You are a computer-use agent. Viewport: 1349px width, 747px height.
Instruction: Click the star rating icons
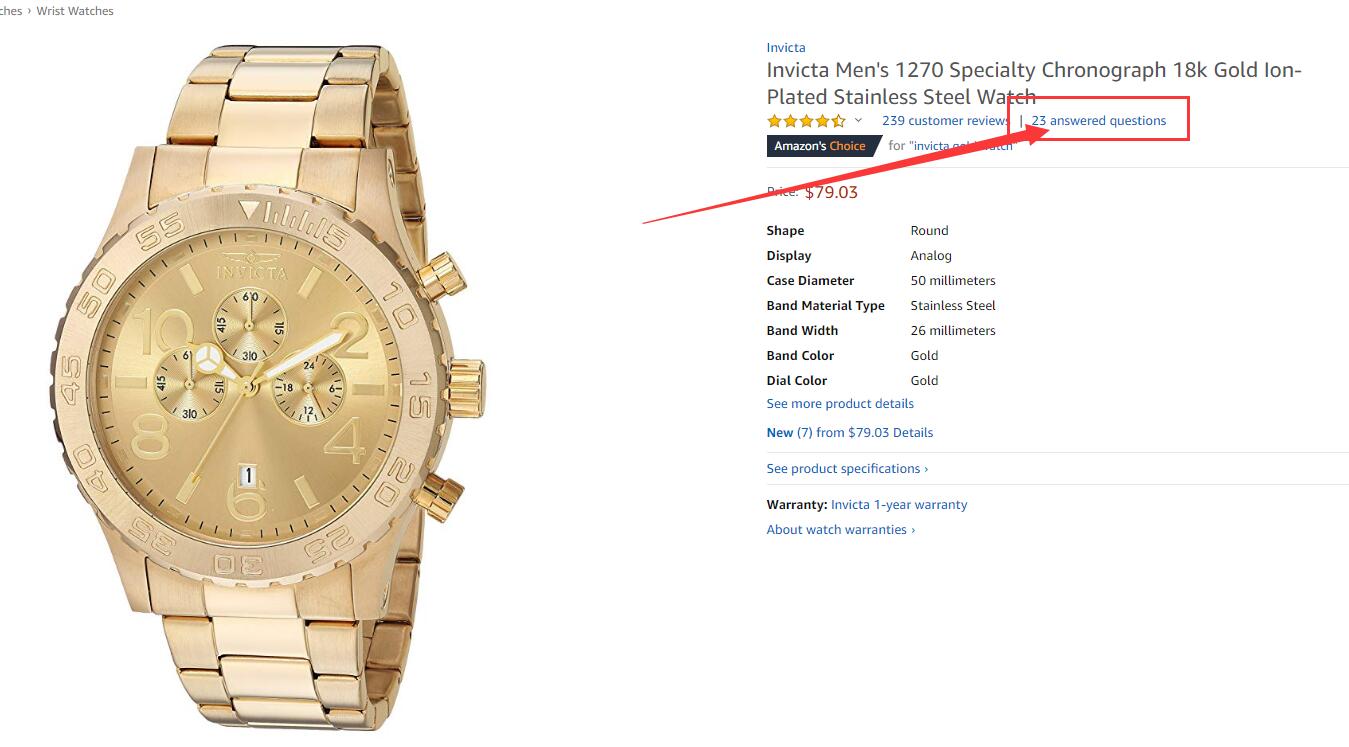[x=806, y=121]
